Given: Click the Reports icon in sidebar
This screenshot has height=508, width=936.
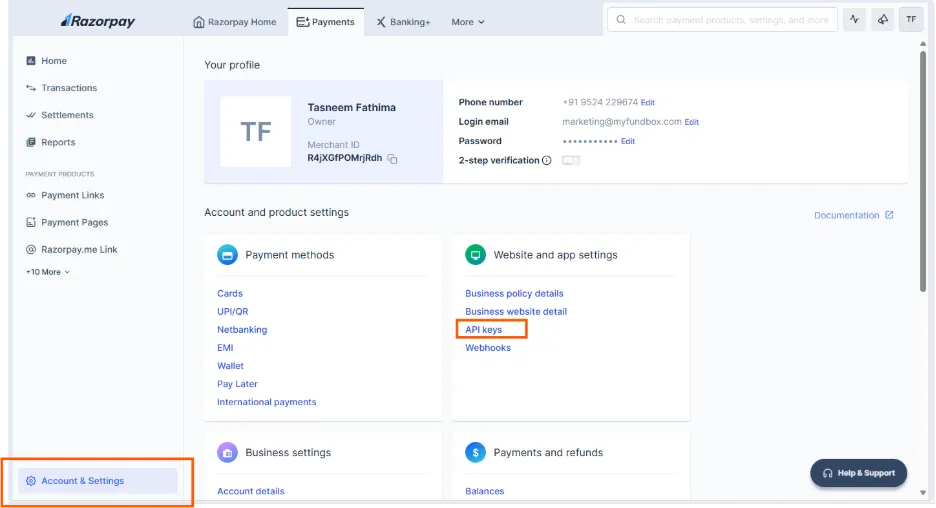Looking at the screenshot, I should click(x=31, y=142).
